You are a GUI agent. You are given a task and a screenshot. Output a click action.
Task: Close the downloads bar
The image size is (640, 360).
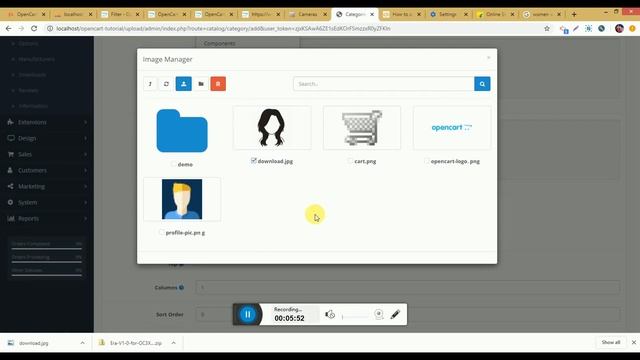(634, 342)
